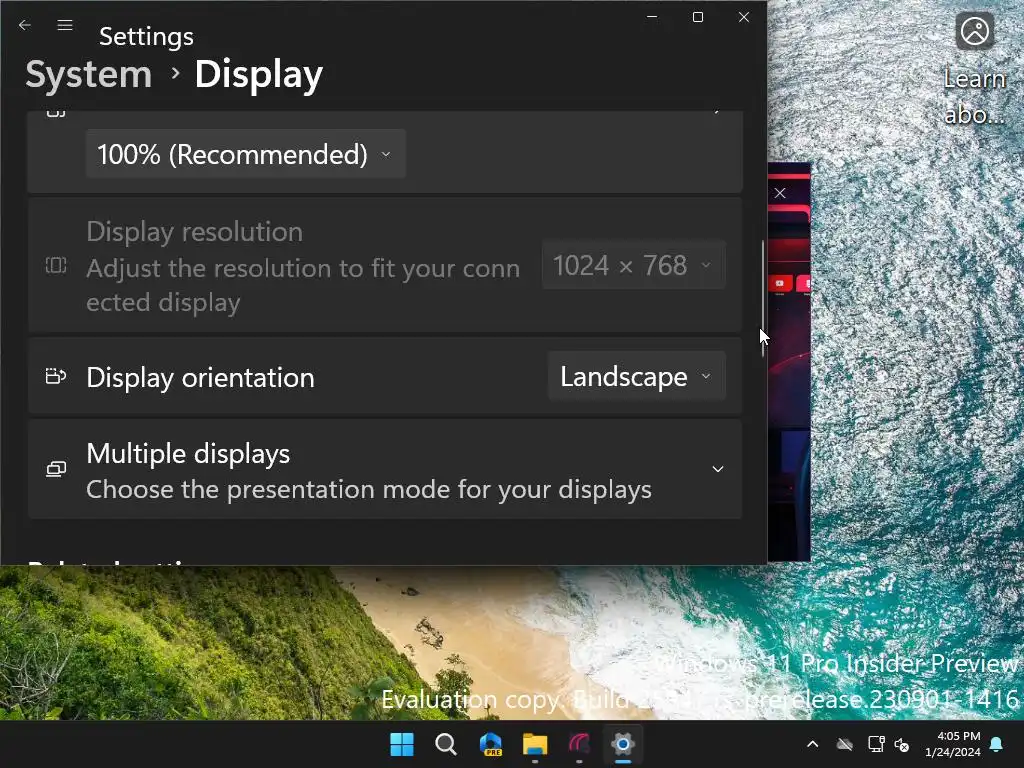Go back using the Settings back arrow
Viewport: 1024px width, 768px height.
click(x=25, y=25)
